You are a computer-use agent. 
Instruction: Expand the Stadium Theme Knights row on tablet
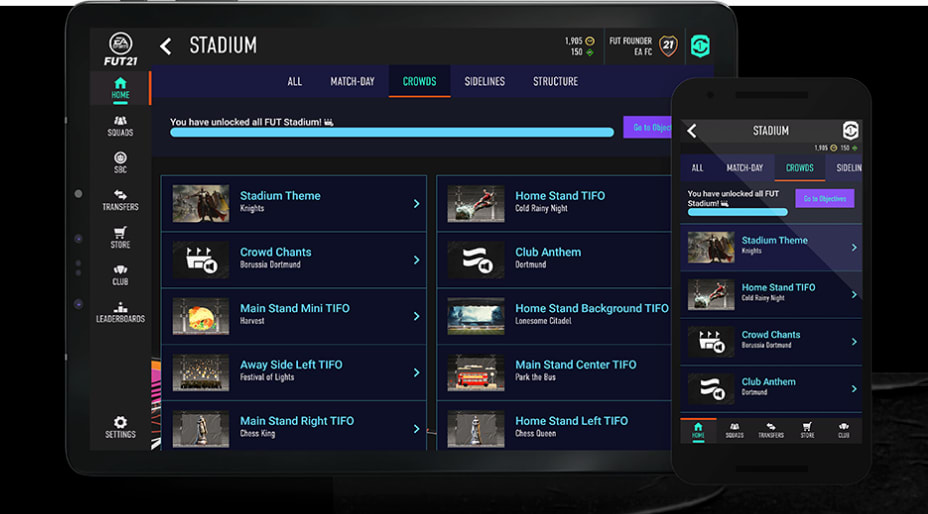pyautogui.click(x=294, y=203)
